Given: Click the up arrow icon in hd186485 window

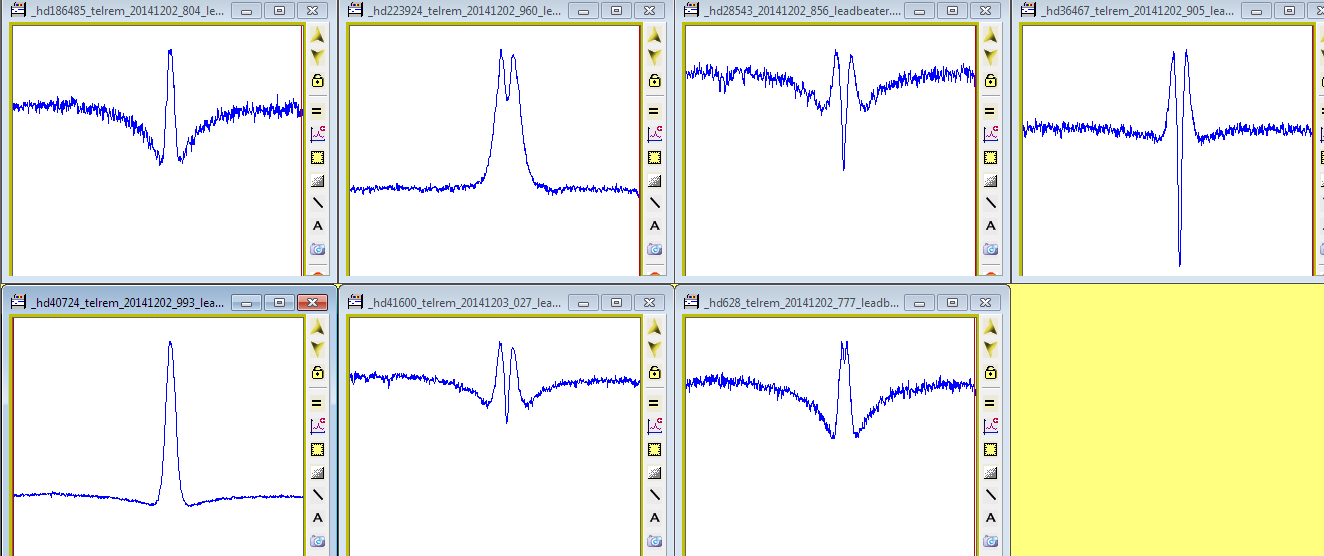Looking at the screenshot, I should [x=318, y=34].
